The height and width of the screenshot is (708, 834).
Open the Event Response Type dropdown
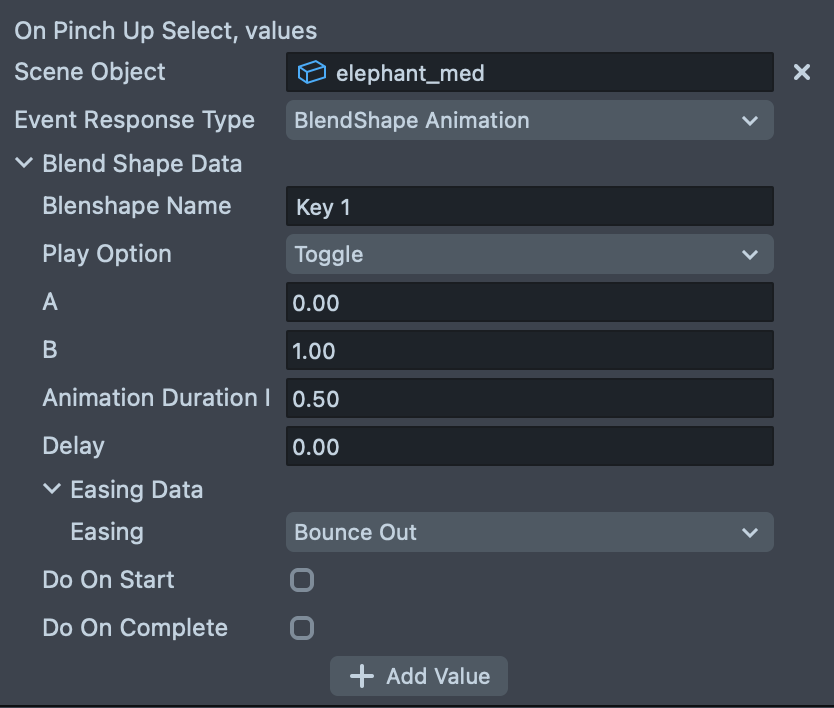tap(529, 120)
